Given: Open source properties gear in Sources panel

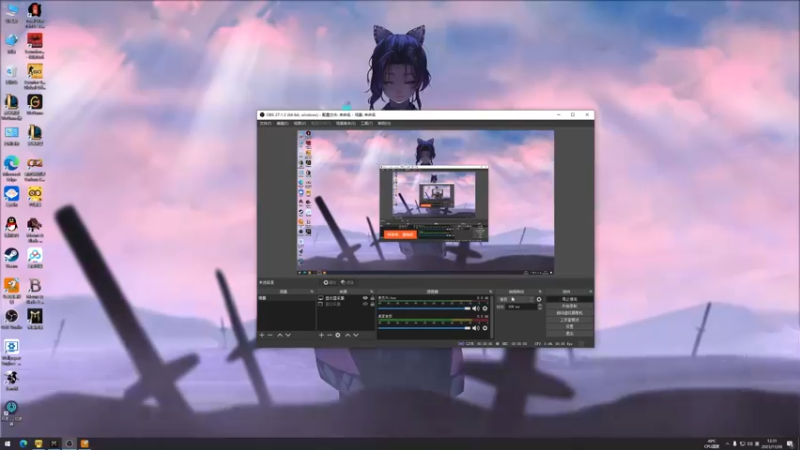Looking at the screenshot, I should 338,335.
